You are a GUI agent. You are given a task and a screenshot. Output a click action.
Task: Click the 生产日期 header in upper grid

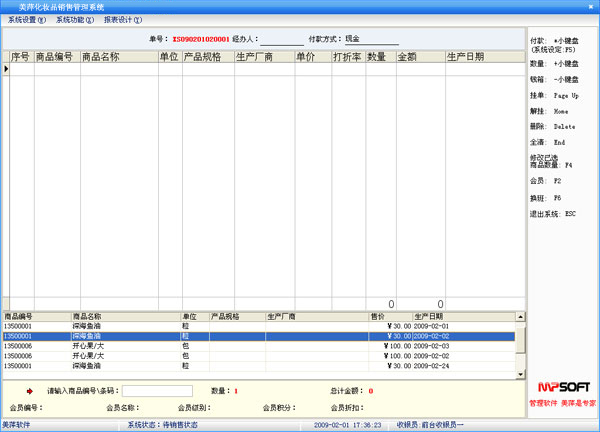point(465,57)
